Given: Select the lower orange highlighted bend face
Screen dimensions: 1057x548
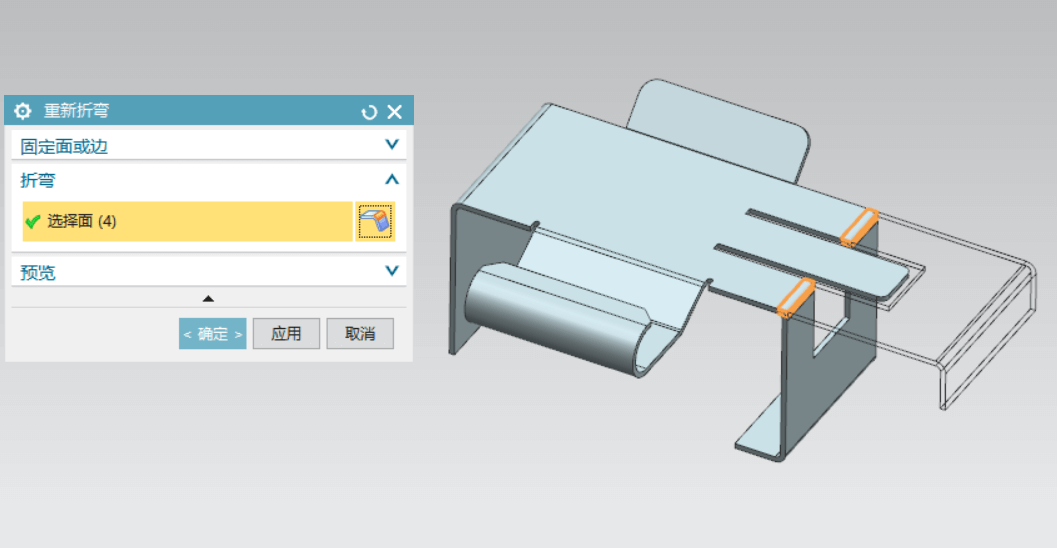Looking at the screenshot, I should [x=796, y=298].
